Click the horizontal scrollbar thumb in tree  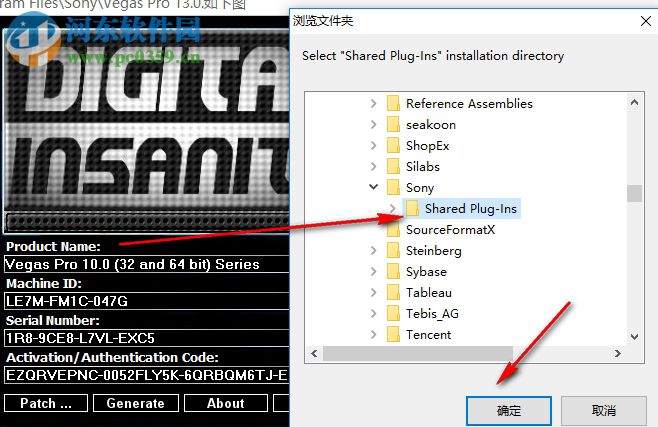[418, 354]
